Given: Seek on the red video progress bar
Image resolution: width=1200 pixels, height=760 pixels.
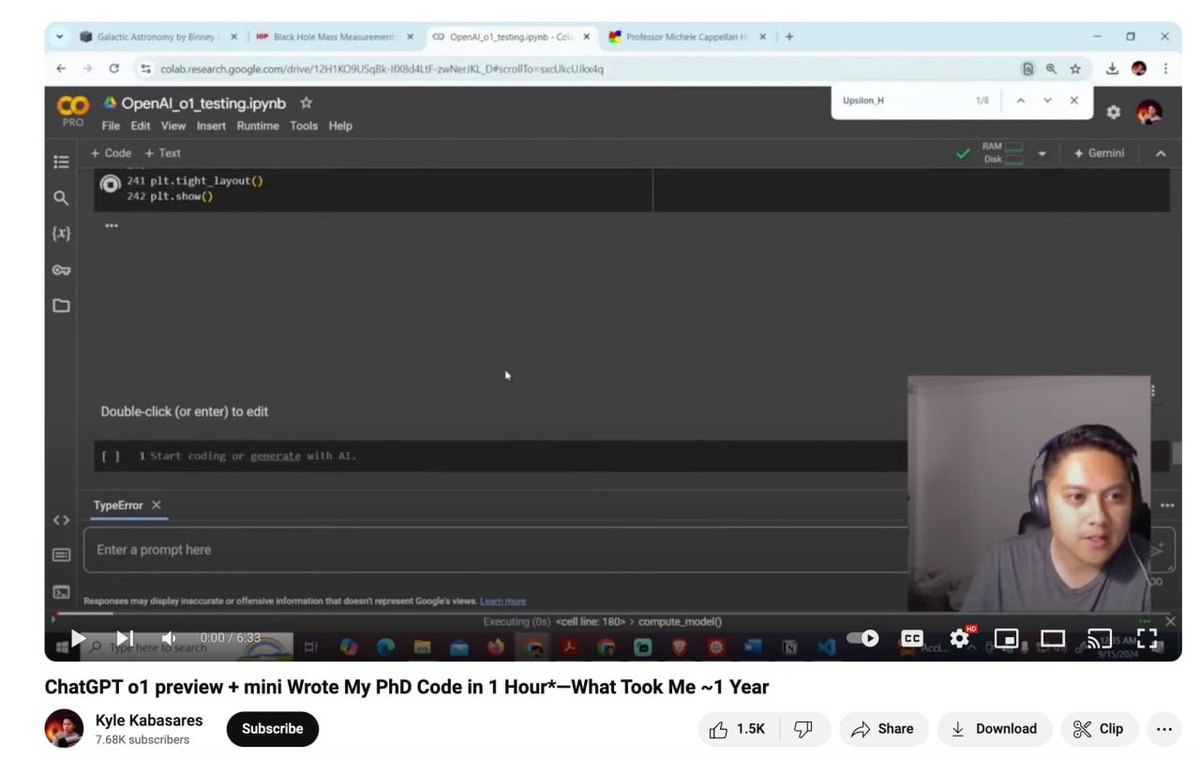Looking at the screenshot, I should click(613, 613).
